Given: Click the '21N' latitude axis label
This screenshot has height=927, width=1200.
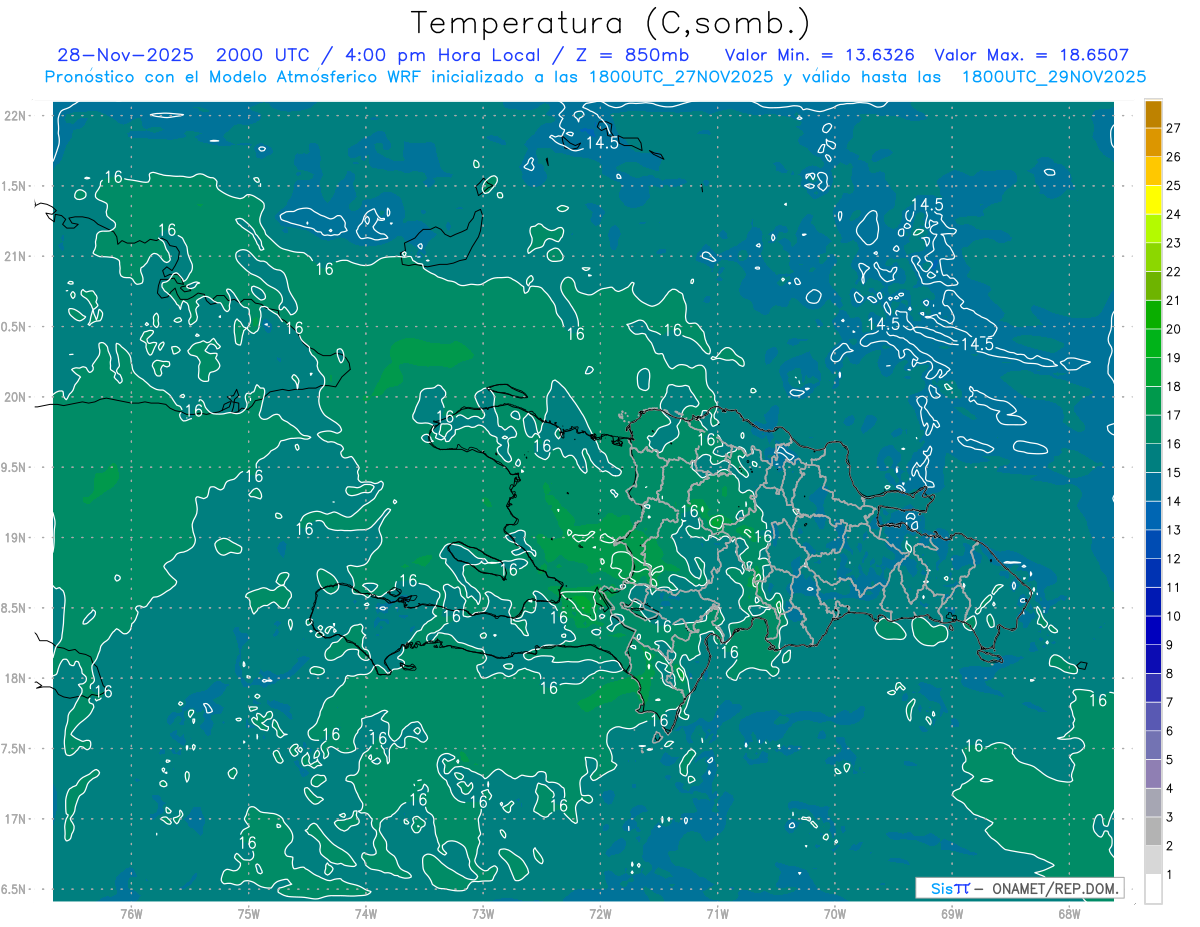Looking at the screenshot, I should click(15, 256).
